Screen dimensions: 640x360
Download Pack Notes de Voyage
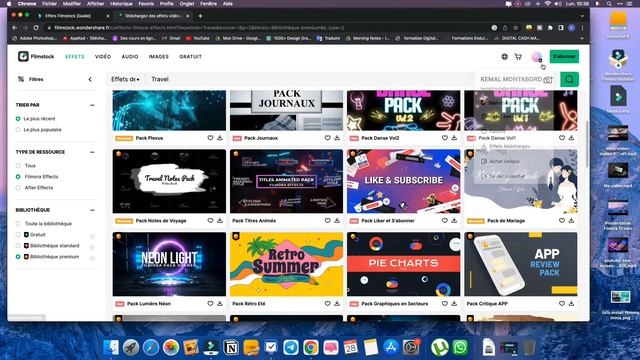pyautogui.click(x=220, y=220)
